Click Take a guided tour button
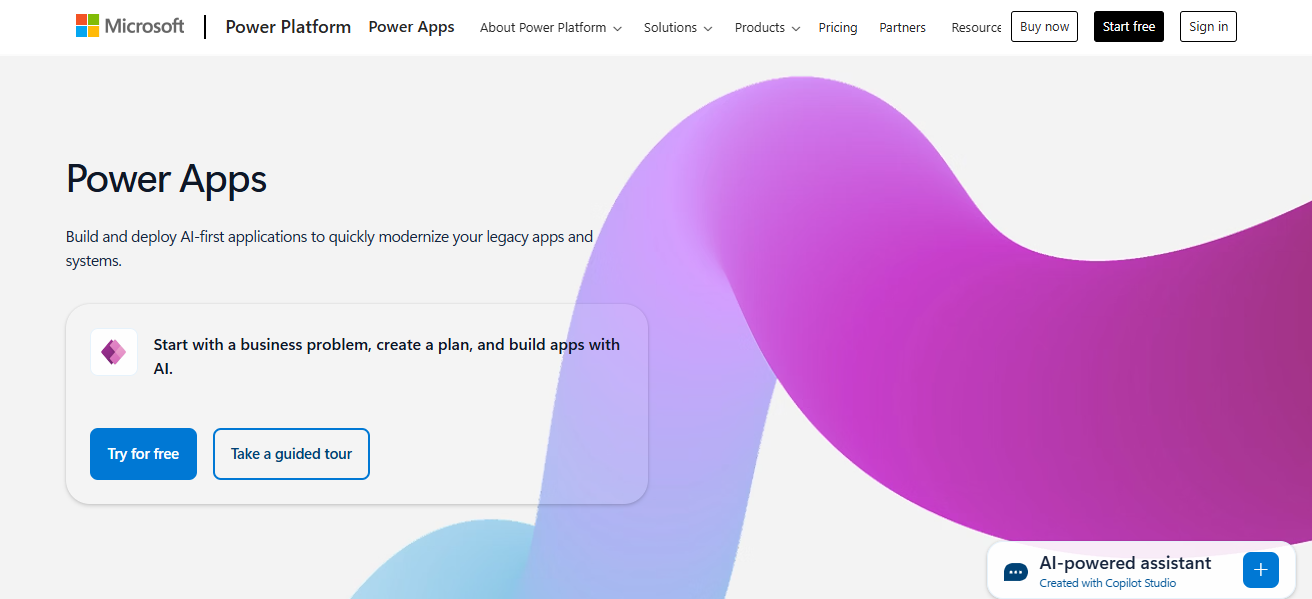The image size is (1312, 599). click(291, 454)
